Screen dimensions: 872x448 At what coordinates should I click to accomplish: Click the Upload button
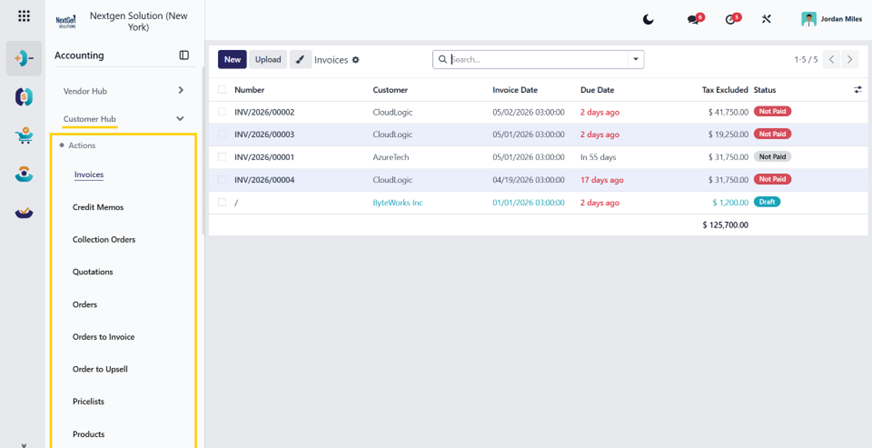coord(268,59)
